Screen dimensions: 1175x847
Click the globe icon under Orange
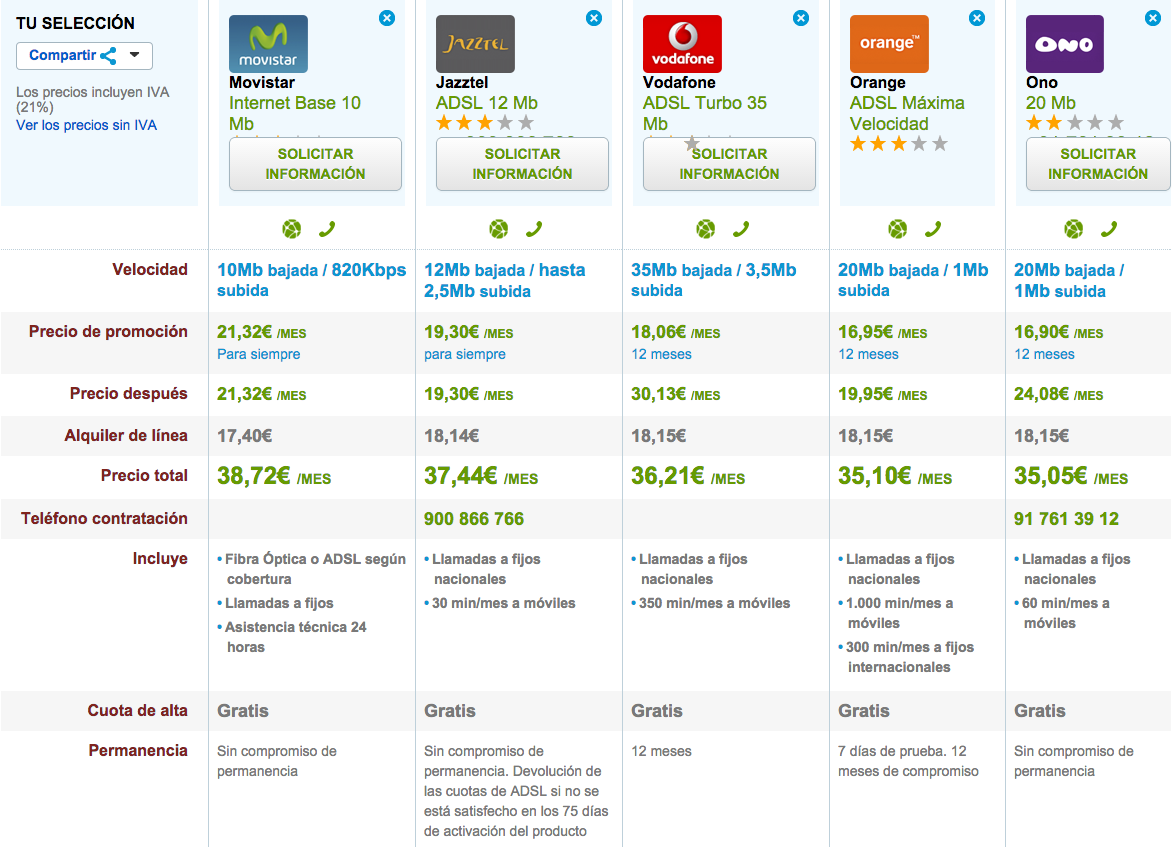898,229
